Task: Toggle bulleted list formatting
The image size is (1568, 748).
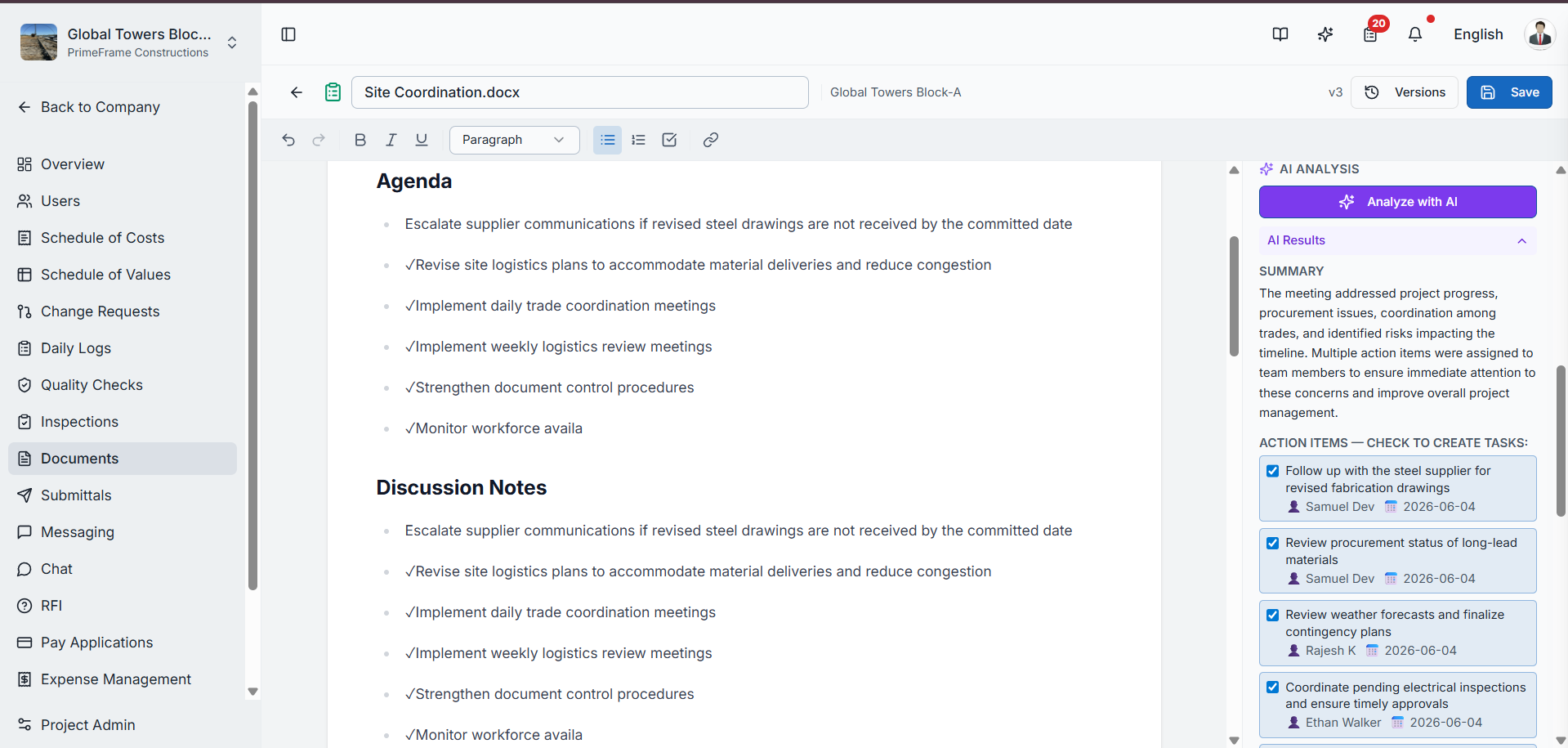Action: coord(607,140)
